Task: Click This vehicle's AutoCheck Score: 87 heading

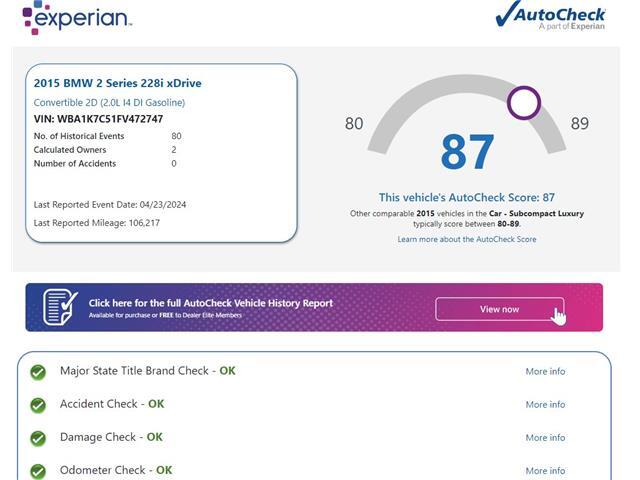Action: [467, 198]
